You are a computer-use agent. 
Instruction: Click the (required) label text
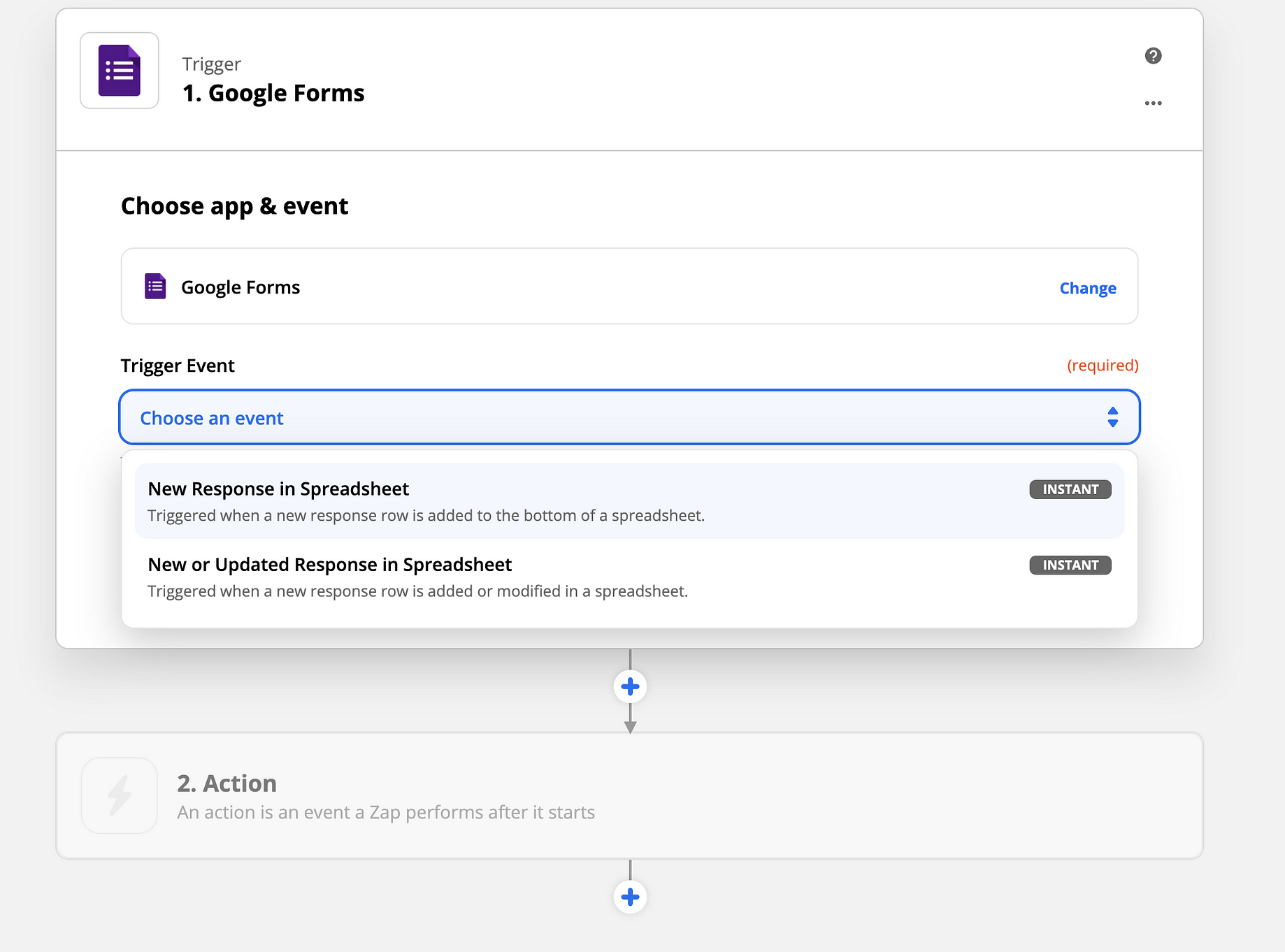(x=1103, y=366)
